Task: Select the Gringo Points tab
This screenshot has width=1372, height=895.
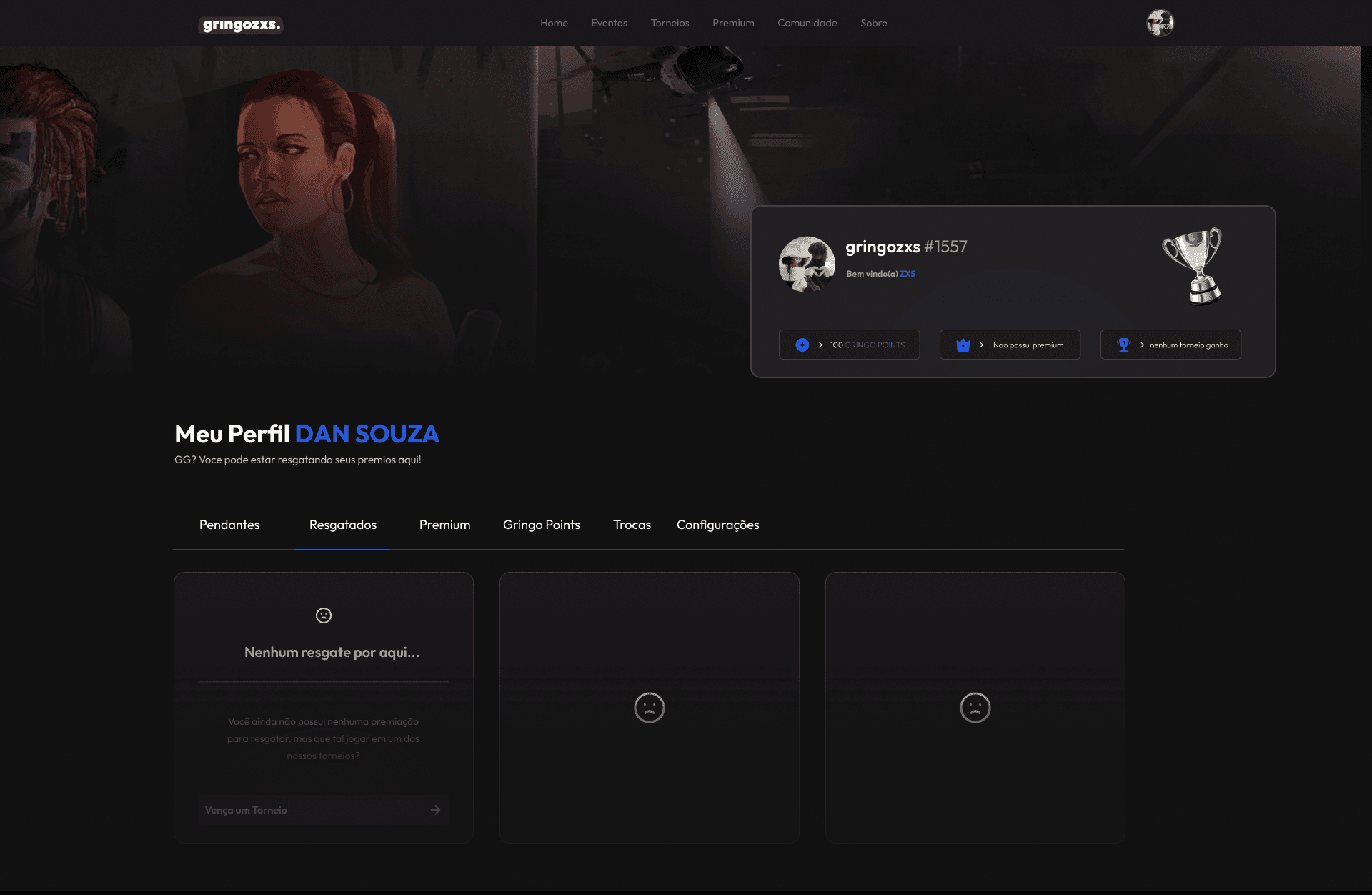Action: tap(541, 525)
